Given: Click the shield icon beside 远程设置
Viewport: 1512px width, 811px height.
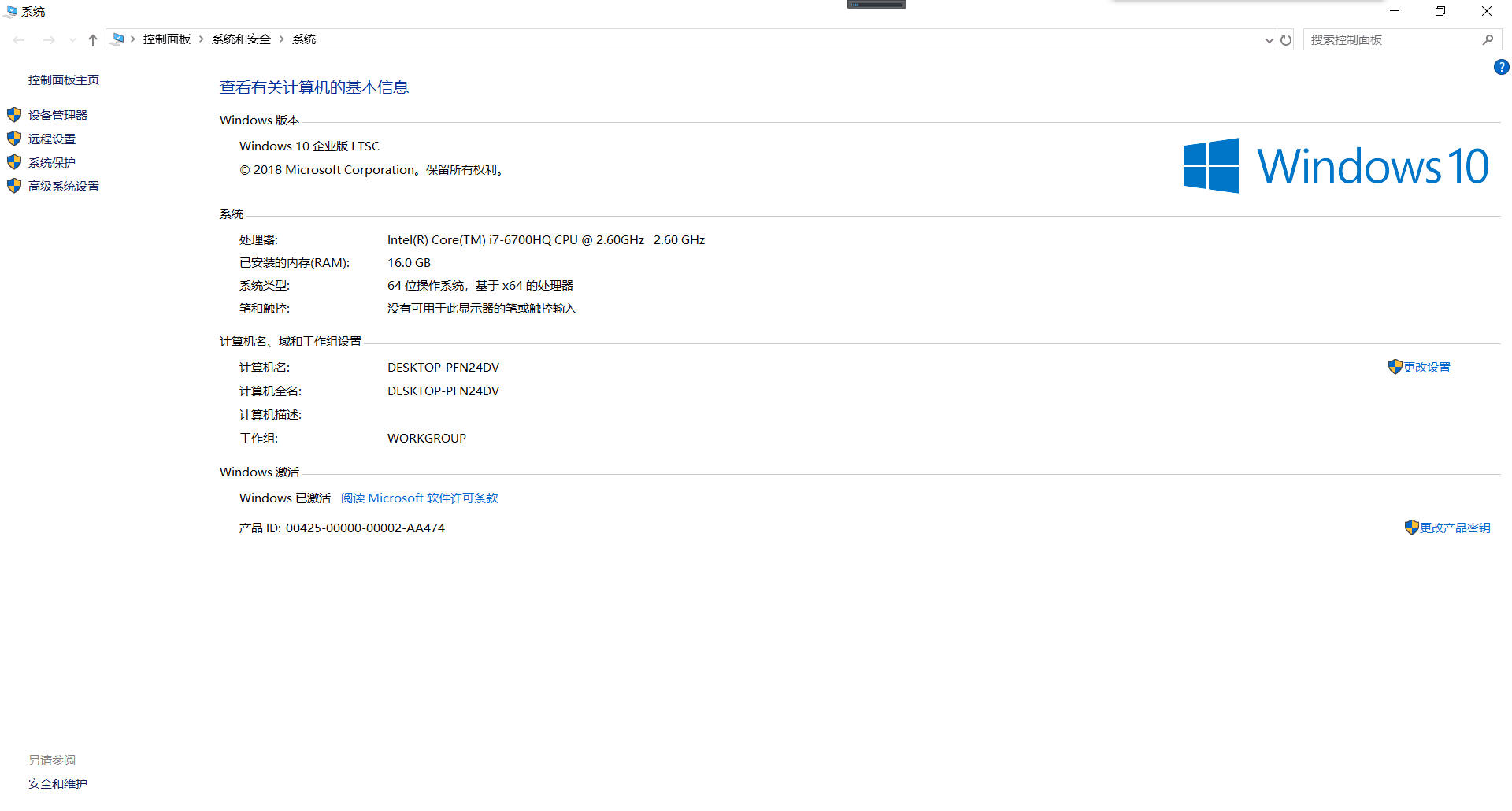Looking at the screenshot, I should 14,139.
